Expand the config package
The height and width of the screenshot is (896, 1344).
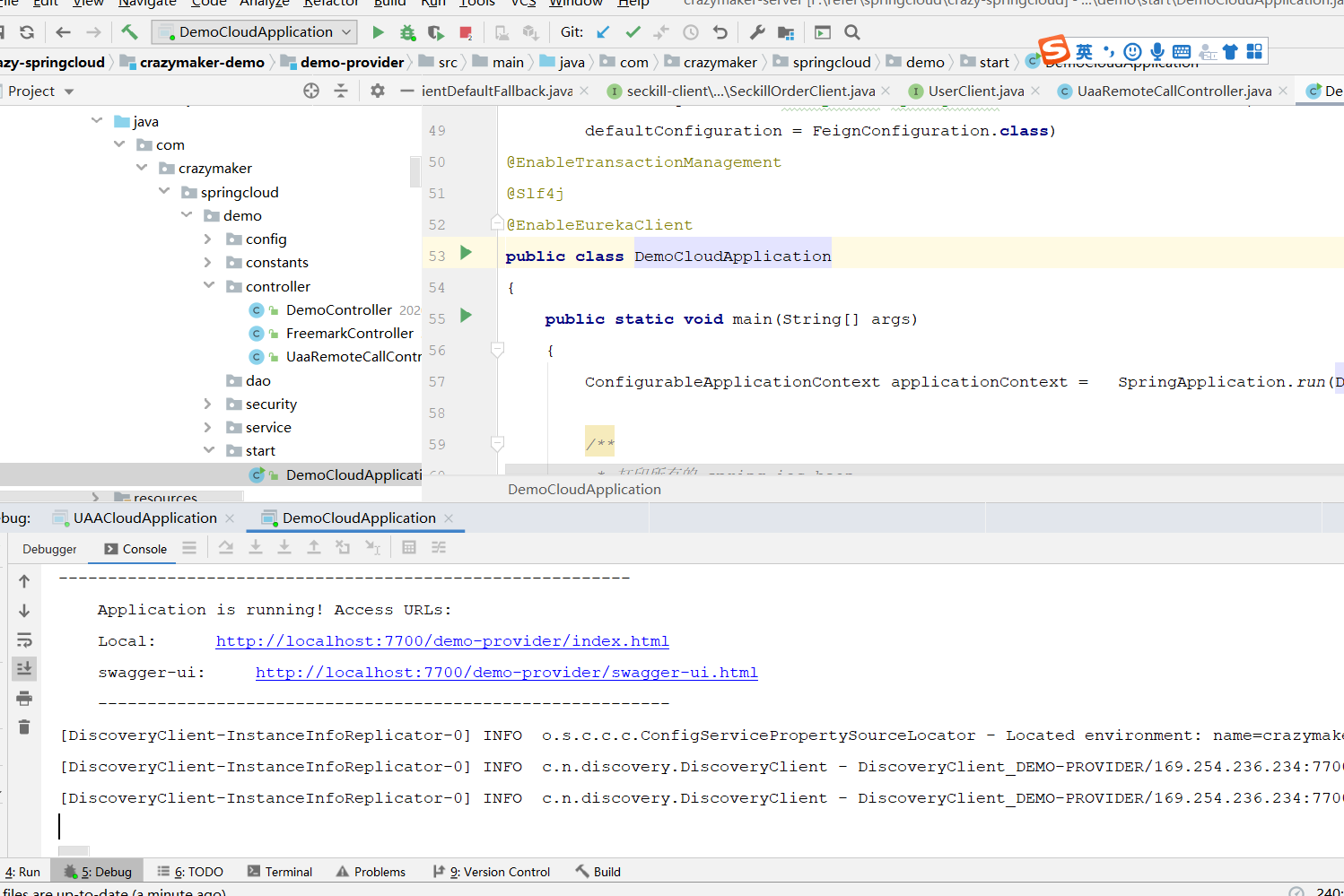(x=208, y=239)
